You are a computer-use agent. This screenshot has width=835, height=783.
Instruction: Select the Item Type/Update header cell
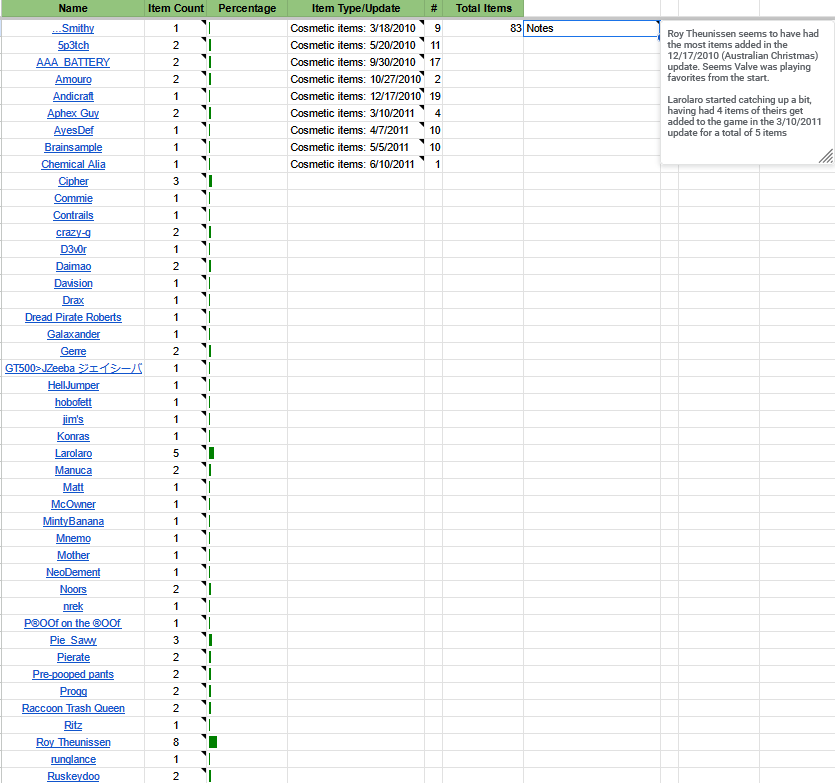coord(356,9)
